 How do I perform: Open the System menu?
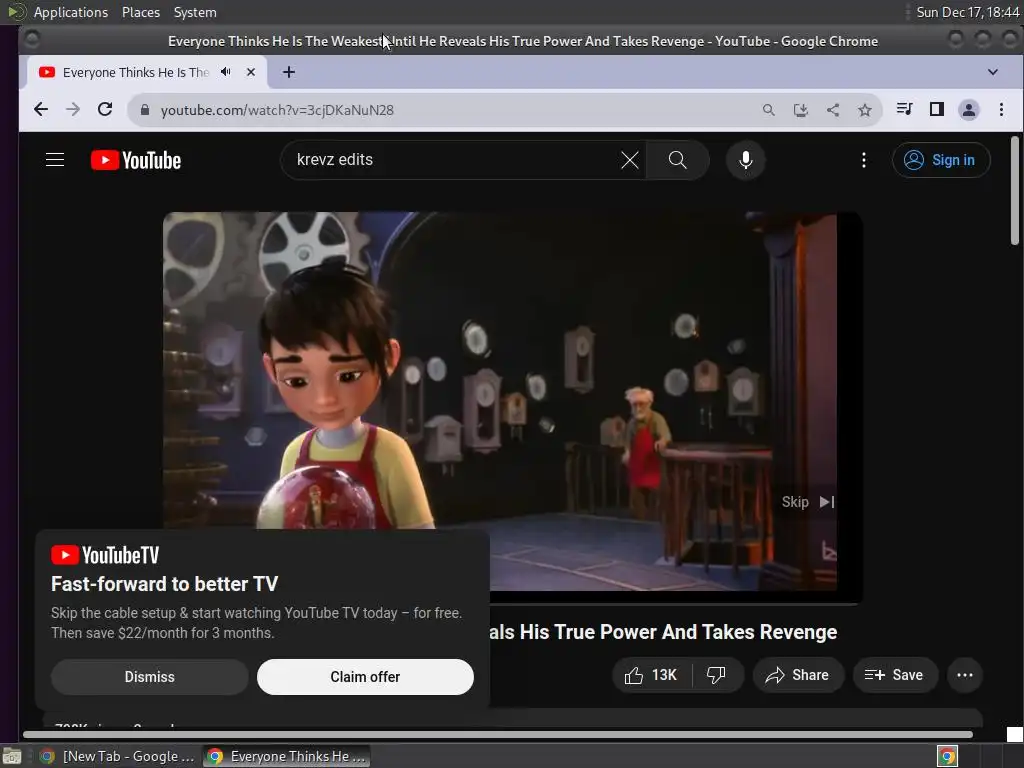[x=195, y=12]
